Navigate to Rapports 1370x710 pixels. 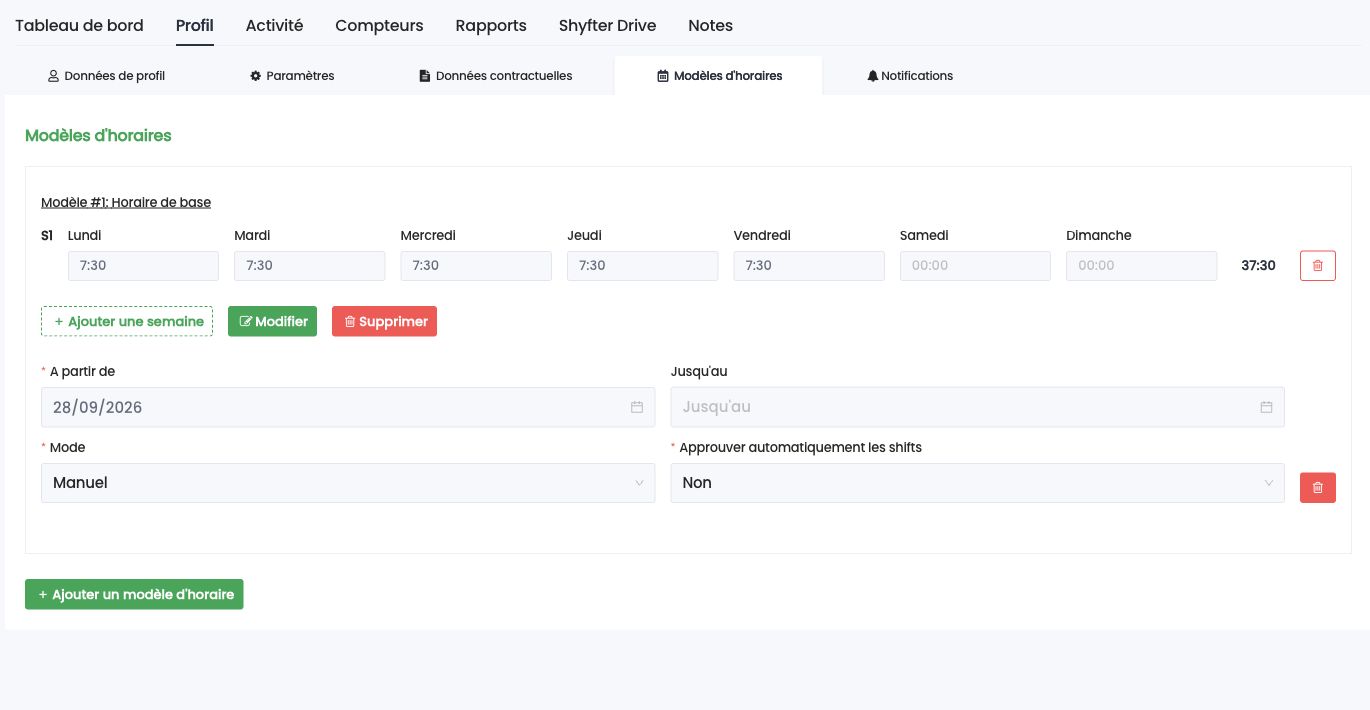[491, 26]
